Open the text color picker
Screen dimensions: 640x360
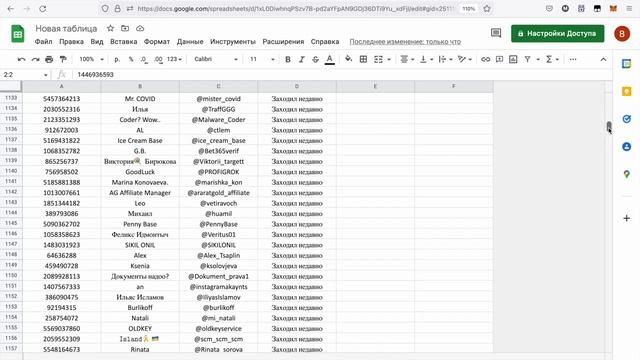[329, 60]
